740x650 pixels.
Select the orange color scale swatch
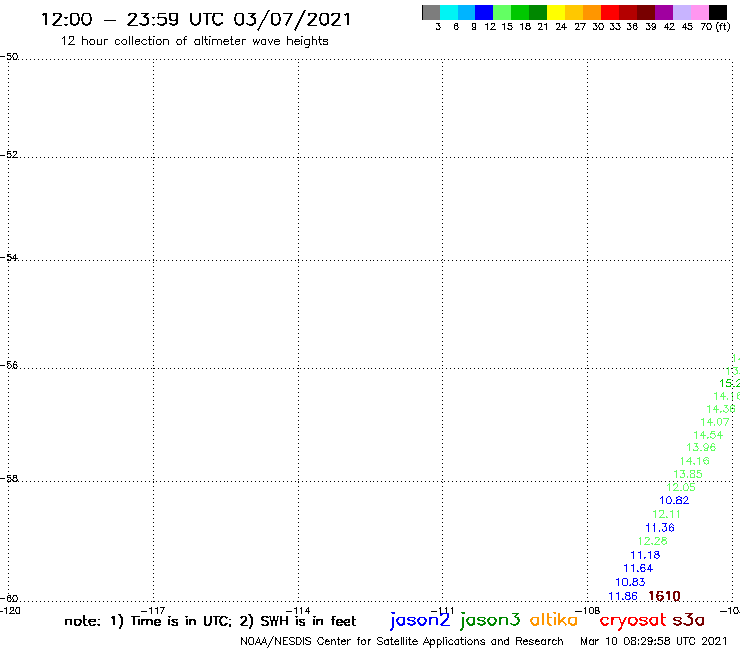tap(592, 12)
